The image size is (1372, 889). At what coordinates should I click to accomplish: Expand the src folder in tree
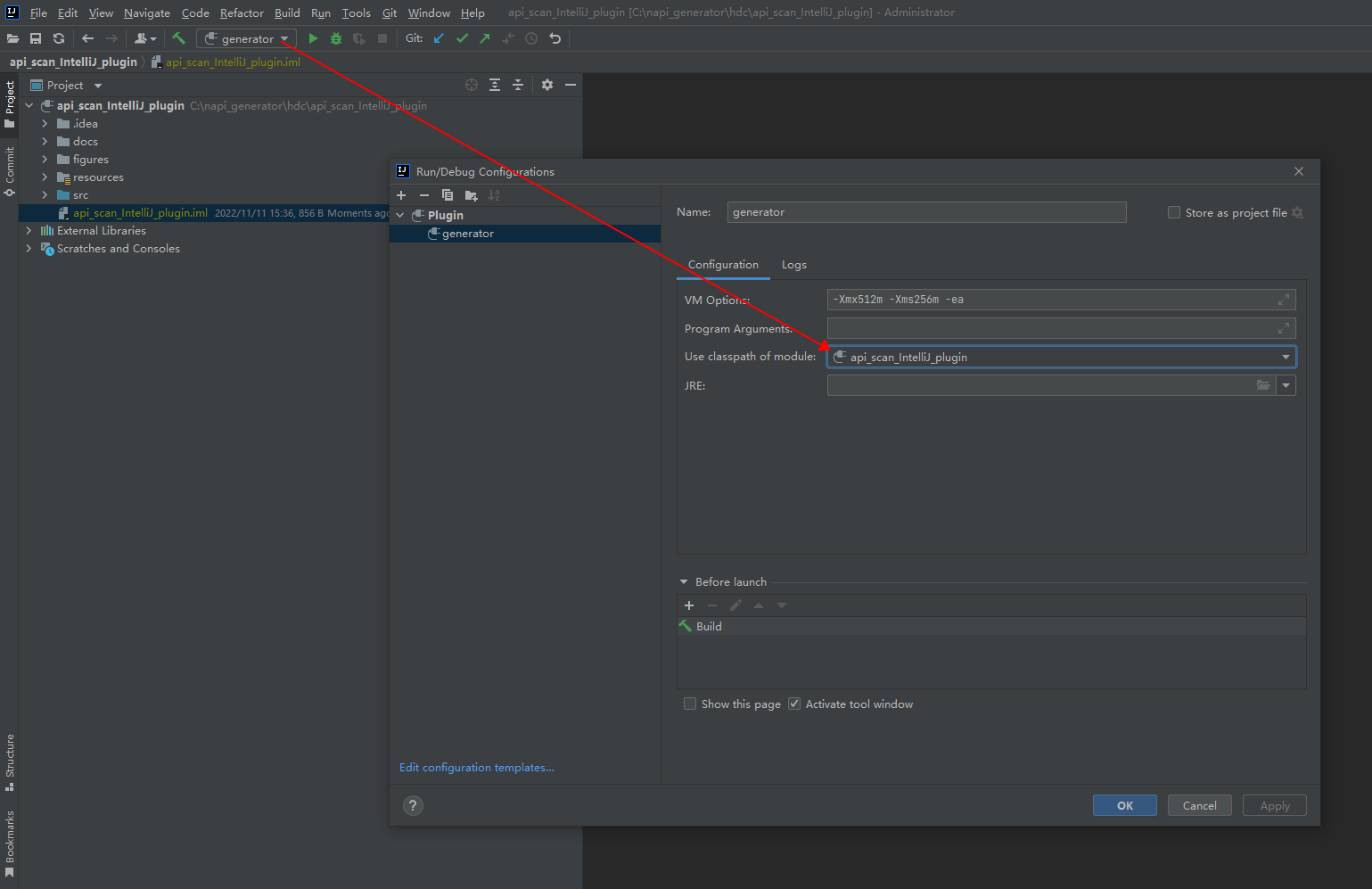click(x=45, y=195)
